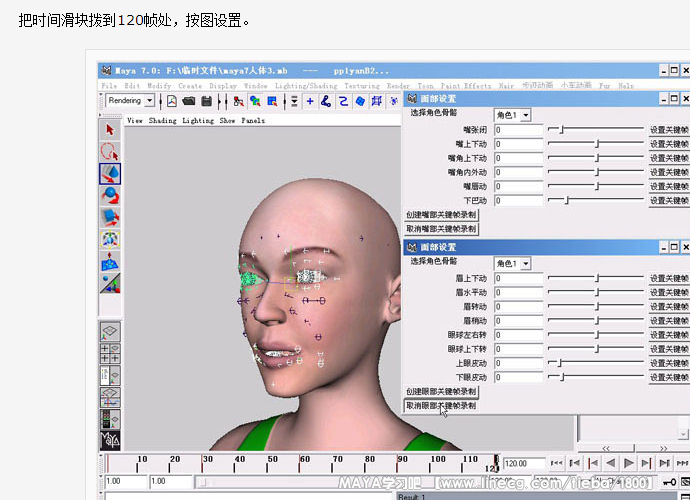Toggle the joints selection mask icon
This screenshot has width=690, height=500.
pos(326,101)
